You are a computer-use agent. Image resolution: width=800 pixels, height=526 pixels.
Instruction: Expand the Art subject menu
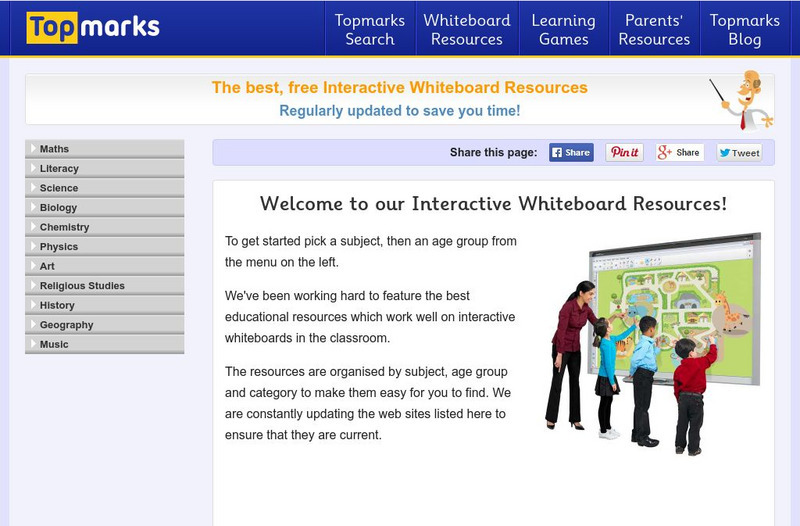[105, 266]
